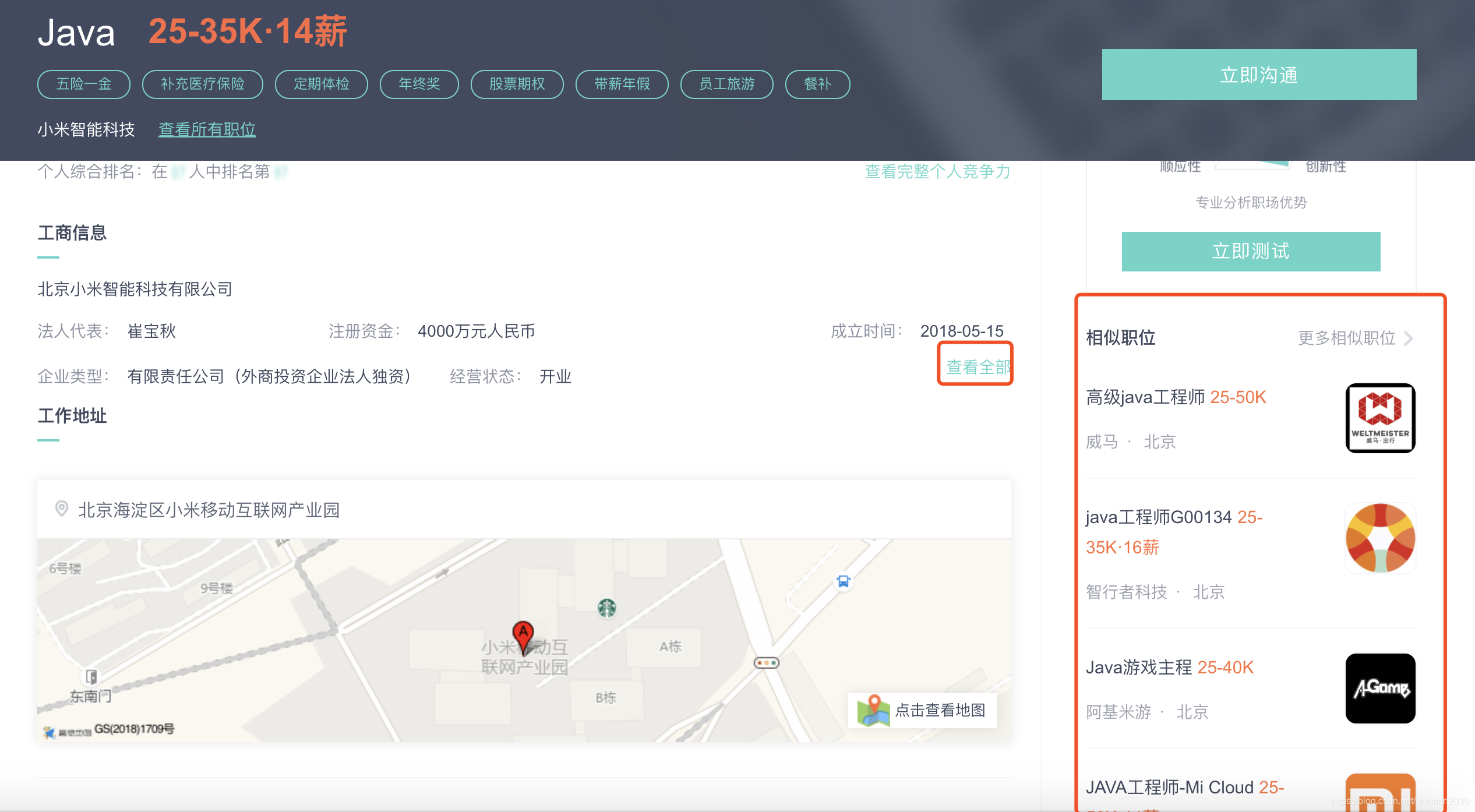Expand similar jobs via chevron arrow
The image size is (1475, 812).
(1409, 338)
